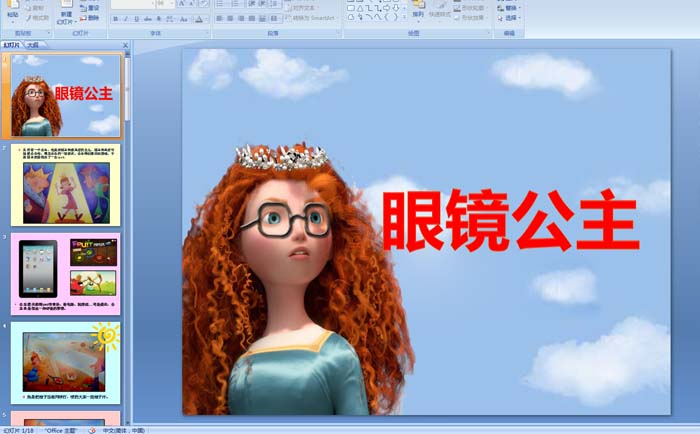Switch to the Outline (大纲) pane tab
Screen dimensions: 700x434
[33, 45]
